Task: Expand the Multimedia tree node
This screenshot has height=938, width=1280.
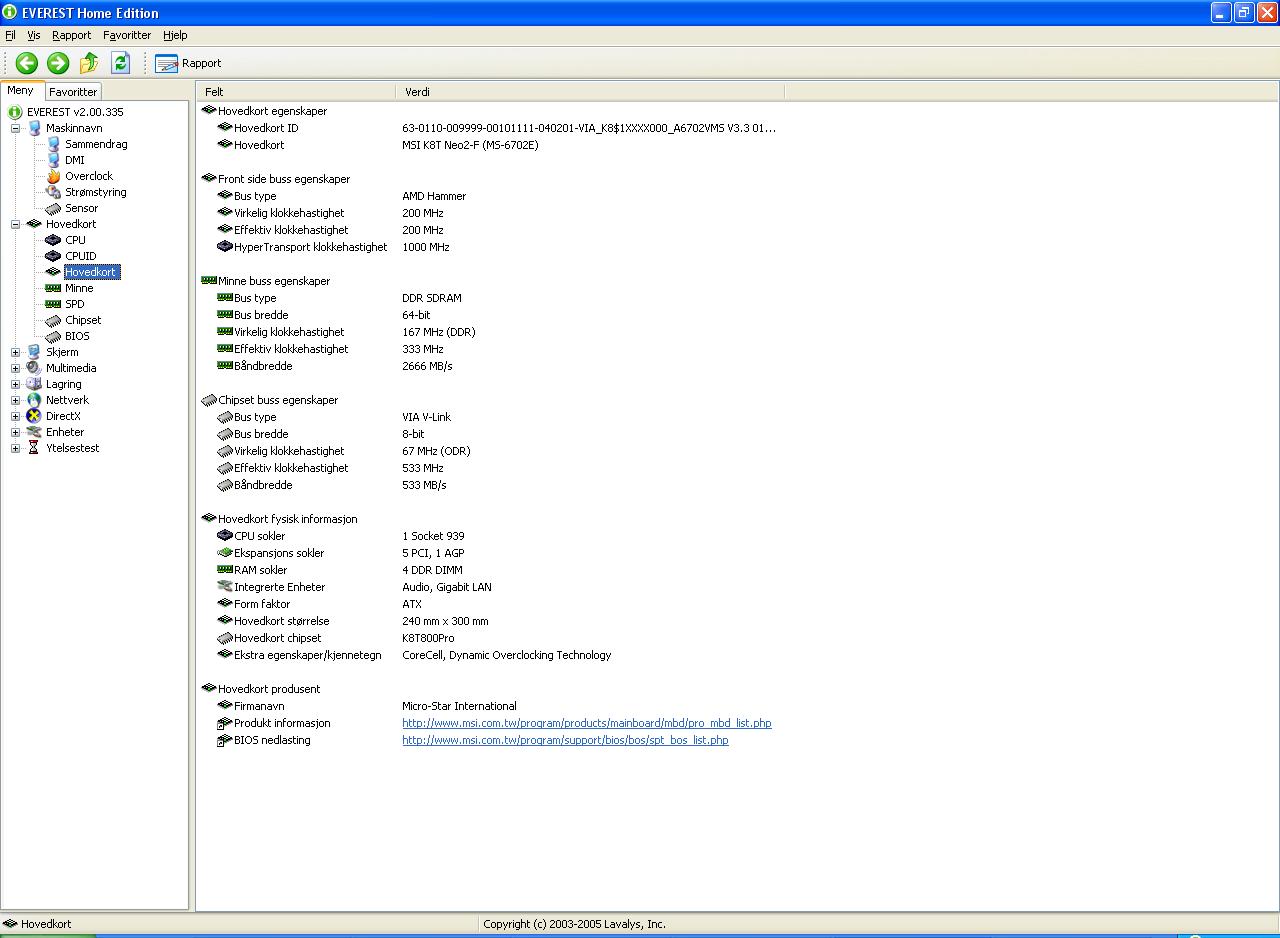Action: (x=15, y=368)
